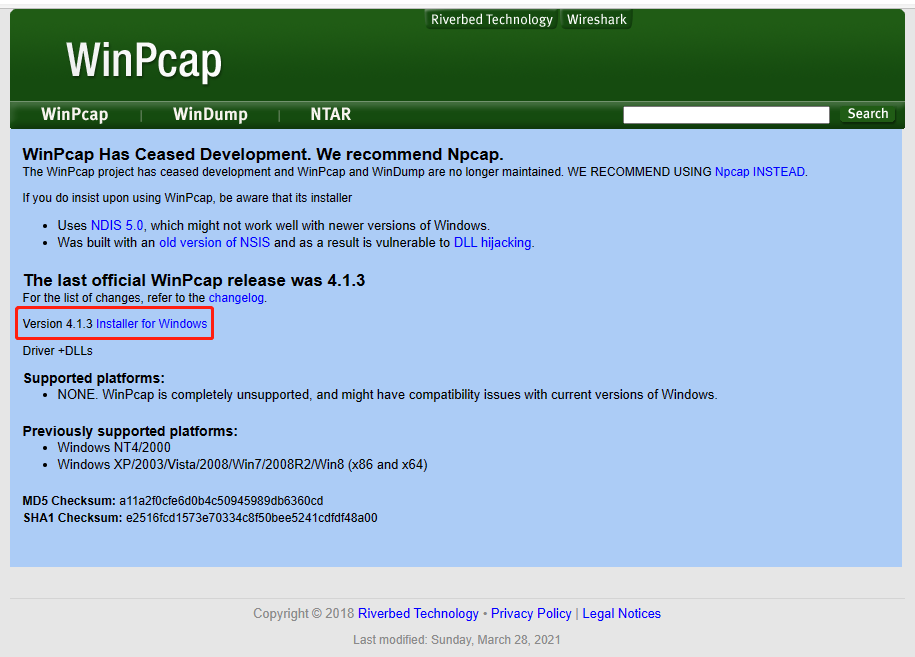The height and width of the screenshot is (657, 915).
Task: Select the WinDump navigation menu item
Action: point(210,114)
